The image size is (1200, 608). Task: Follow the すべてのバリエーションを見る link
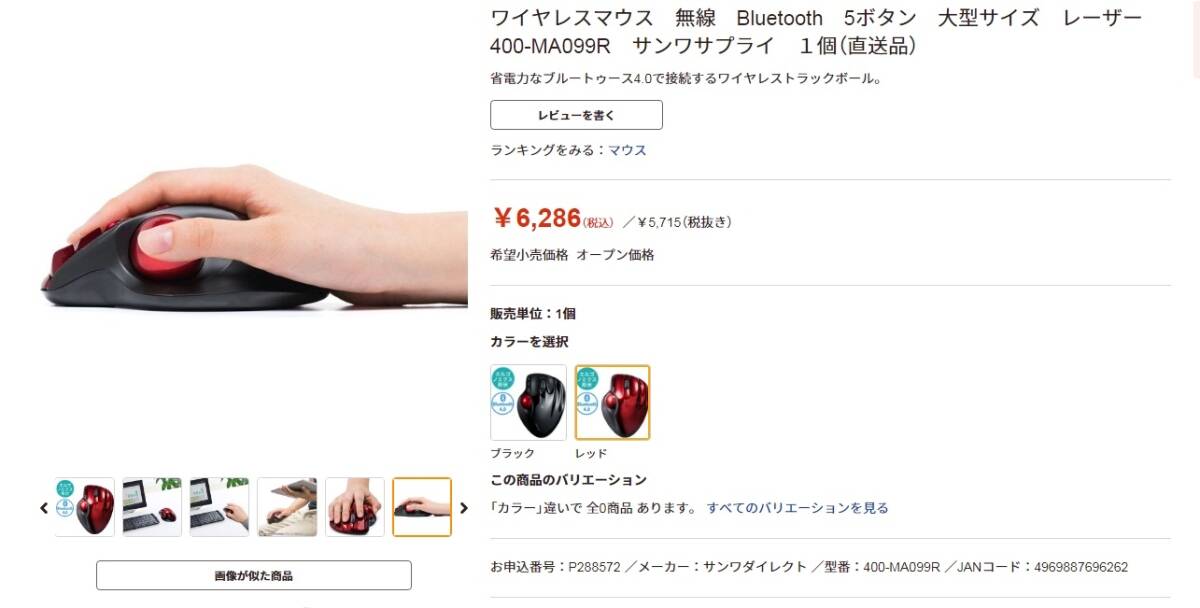tap(798, 508)
